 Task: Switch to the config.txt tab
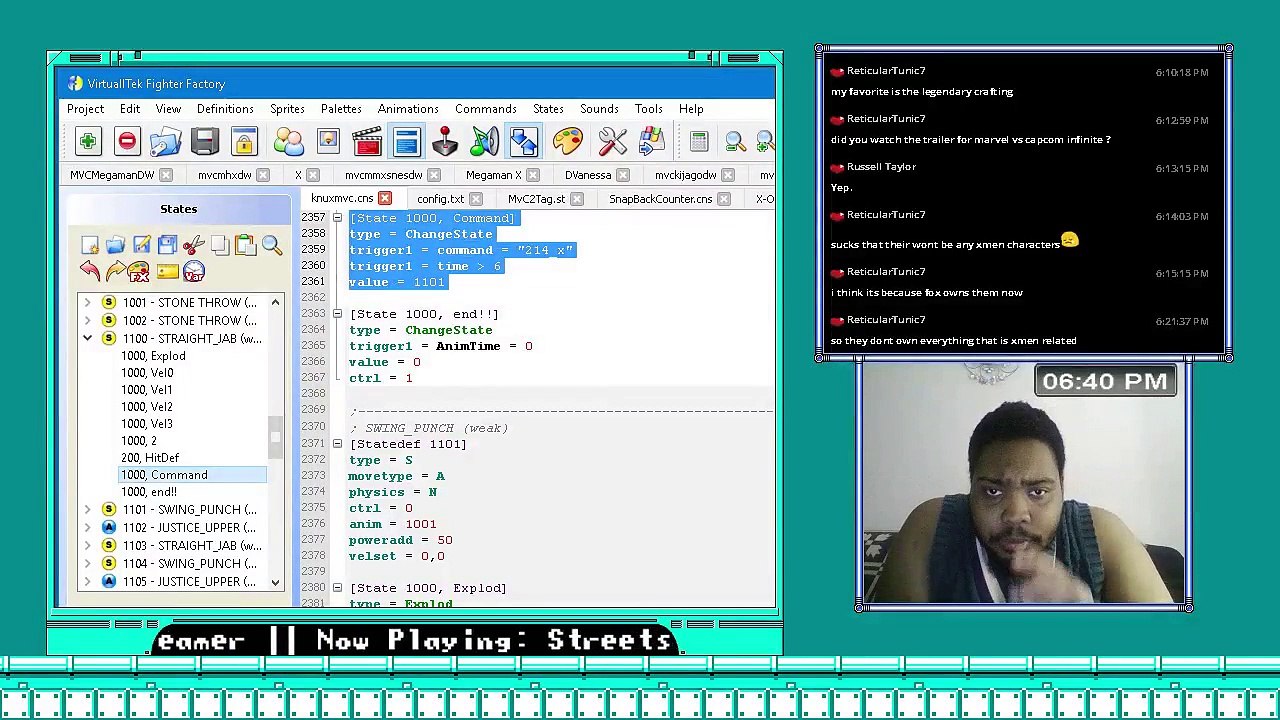coord(440,199)
